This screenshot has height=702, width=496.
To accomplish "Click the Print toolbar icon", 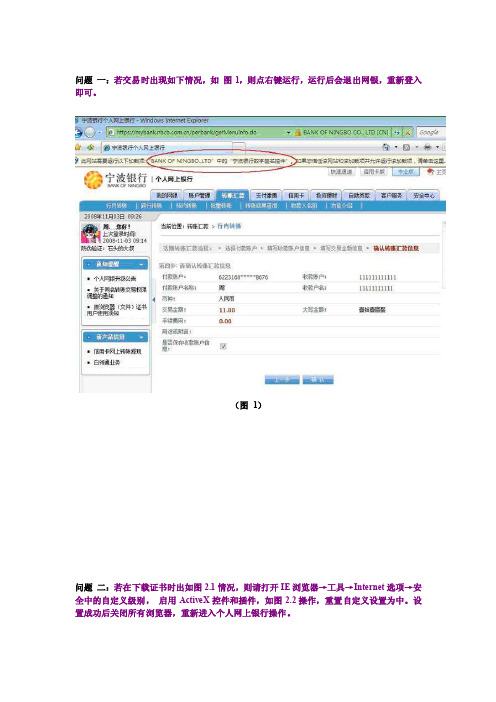I will tap(428, 147).
